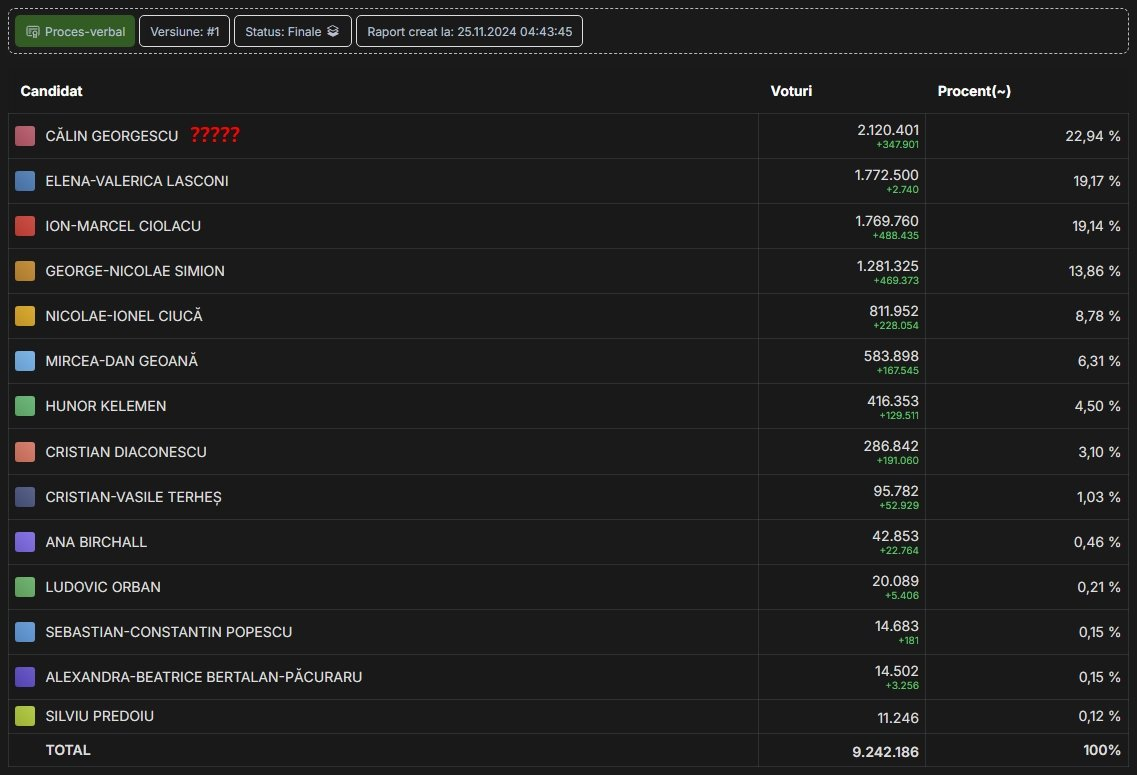Select the Versiune #1 button
1137x775 pixels.
pos(184,31)
